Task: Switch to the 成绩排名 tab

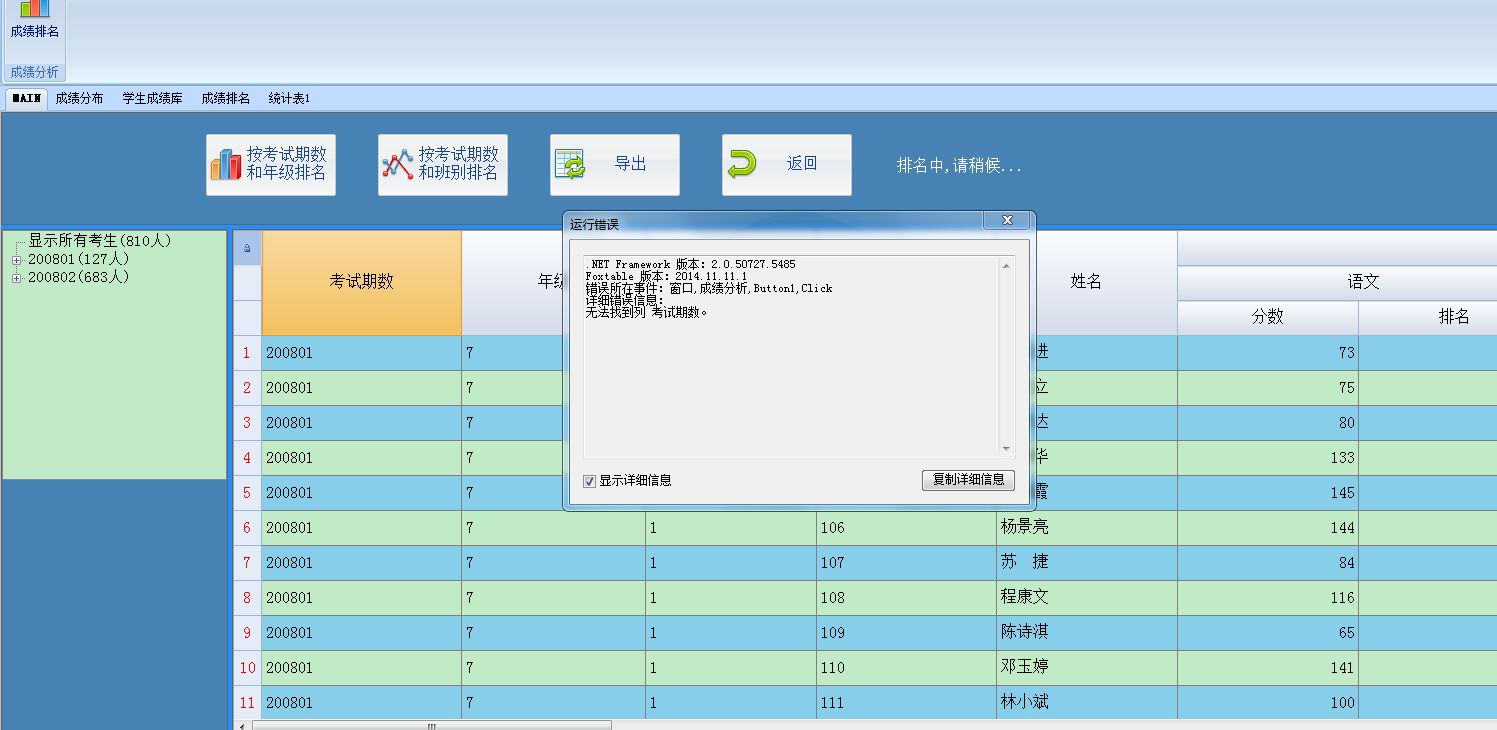Action: coord(225,98)
